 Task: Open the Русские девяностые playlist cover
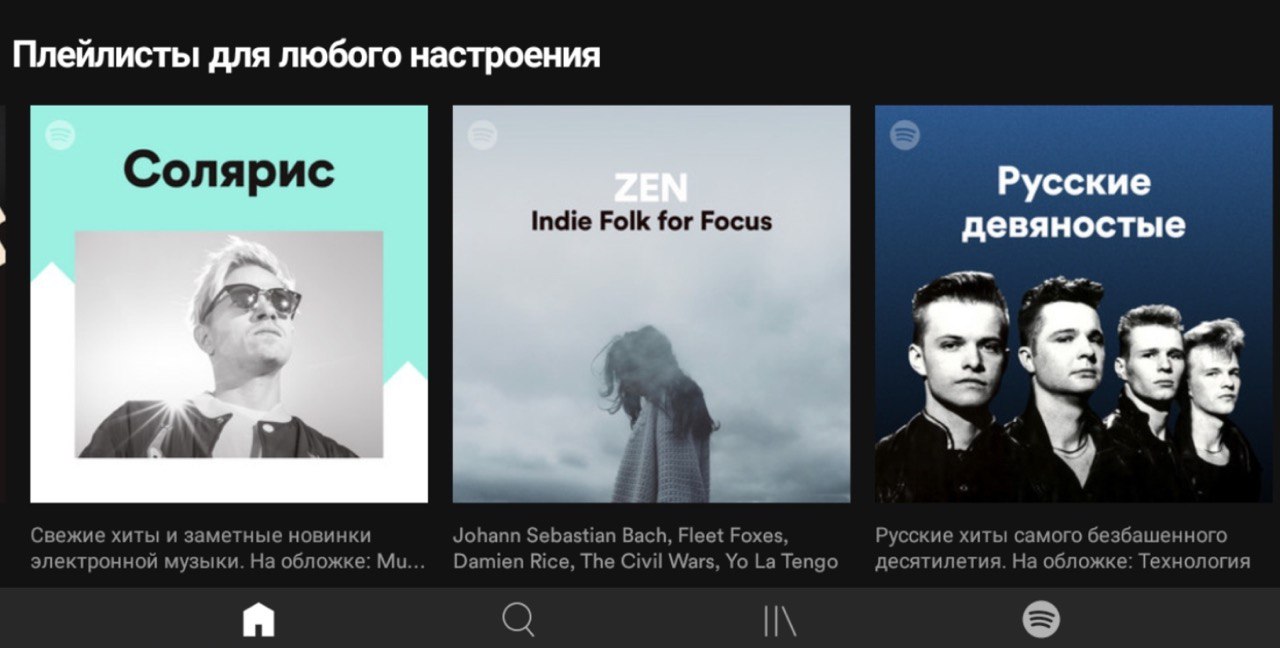[x=1073, y=304]
